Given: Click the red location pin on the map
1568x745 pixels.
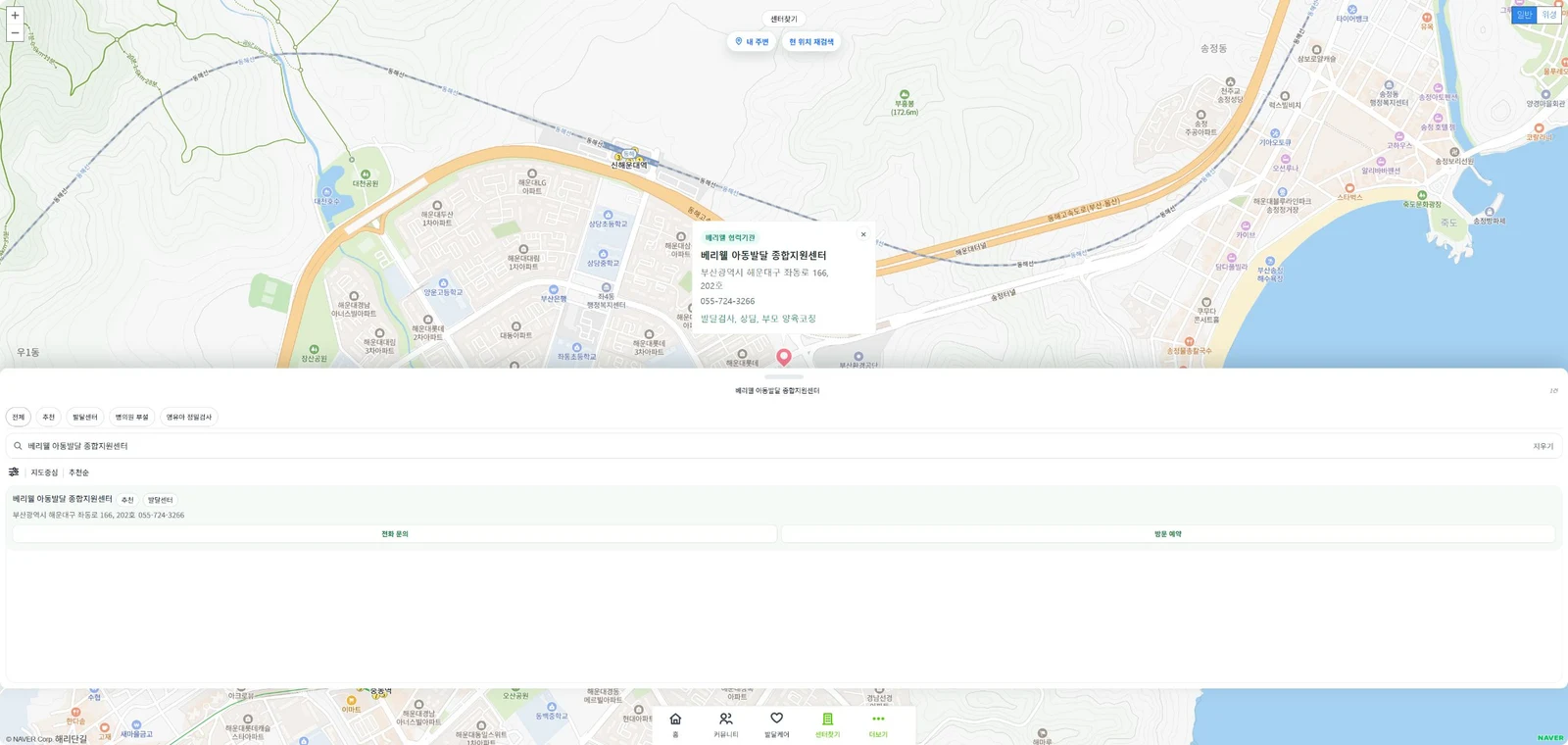Looking at the screenshot, I should 784,358.
